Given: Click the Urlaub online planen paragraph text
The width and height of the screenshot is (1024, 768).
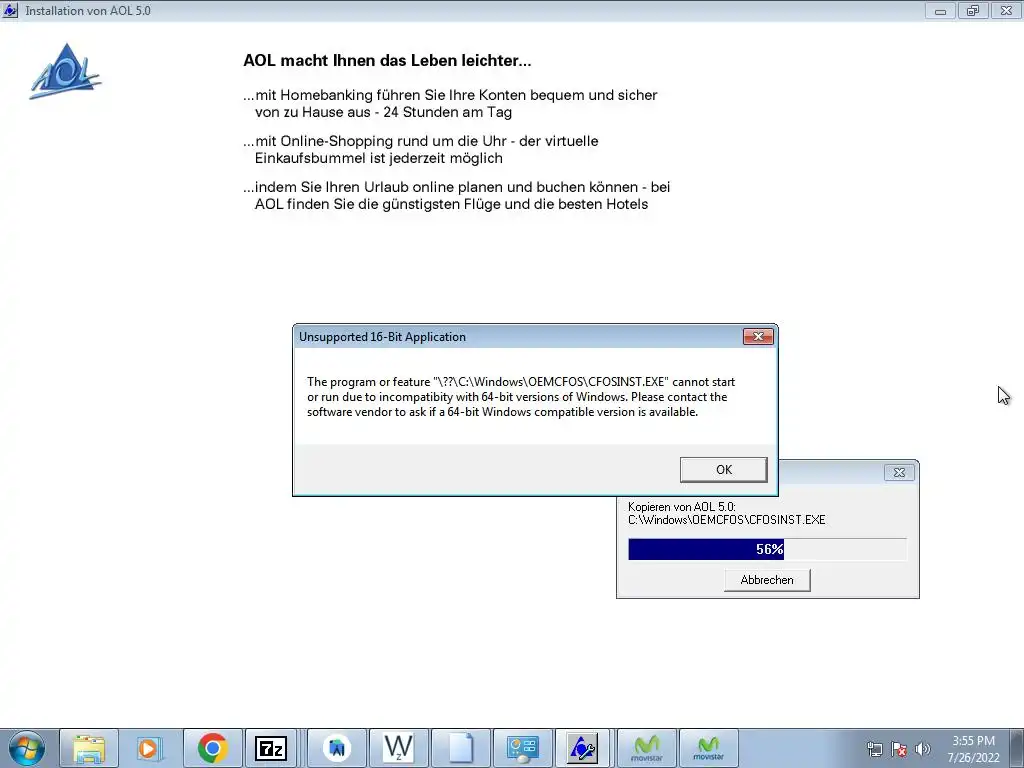Looking at the screenshot, I should tap(456, 195).
